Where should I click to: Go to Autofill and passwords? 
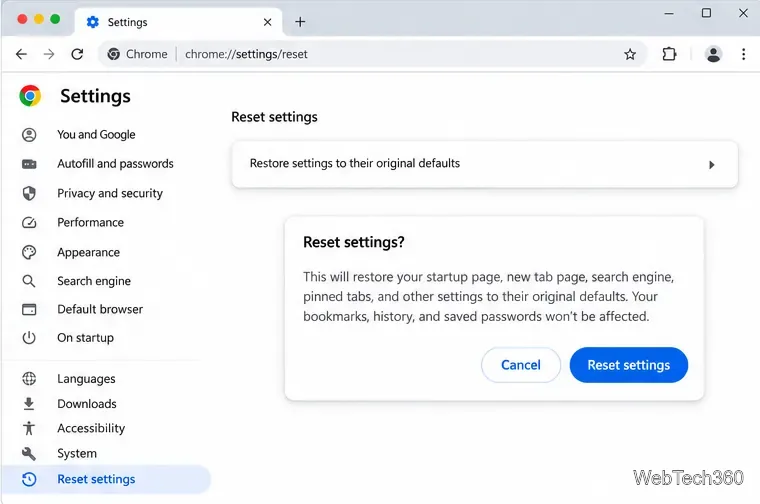pyautogui.click(x=115, y=164)
